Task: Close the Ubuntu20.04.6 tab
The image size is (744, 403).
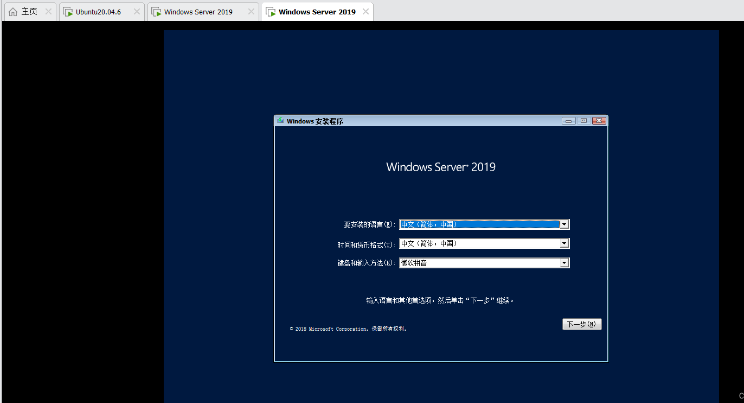Action: click(137, 12)
